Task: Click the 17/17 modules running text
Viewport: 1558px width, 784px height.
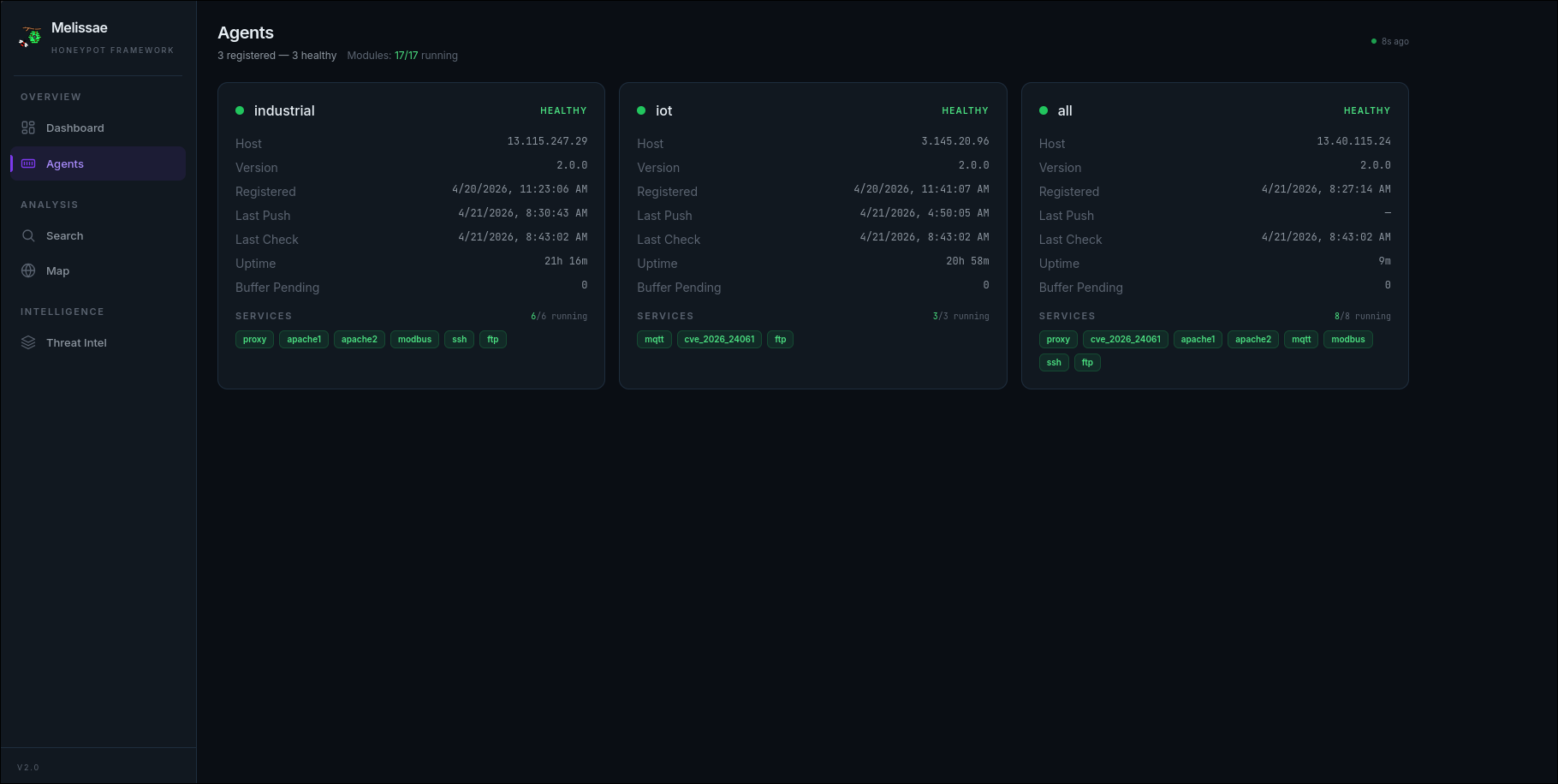Action: click(x=425, y=56)
